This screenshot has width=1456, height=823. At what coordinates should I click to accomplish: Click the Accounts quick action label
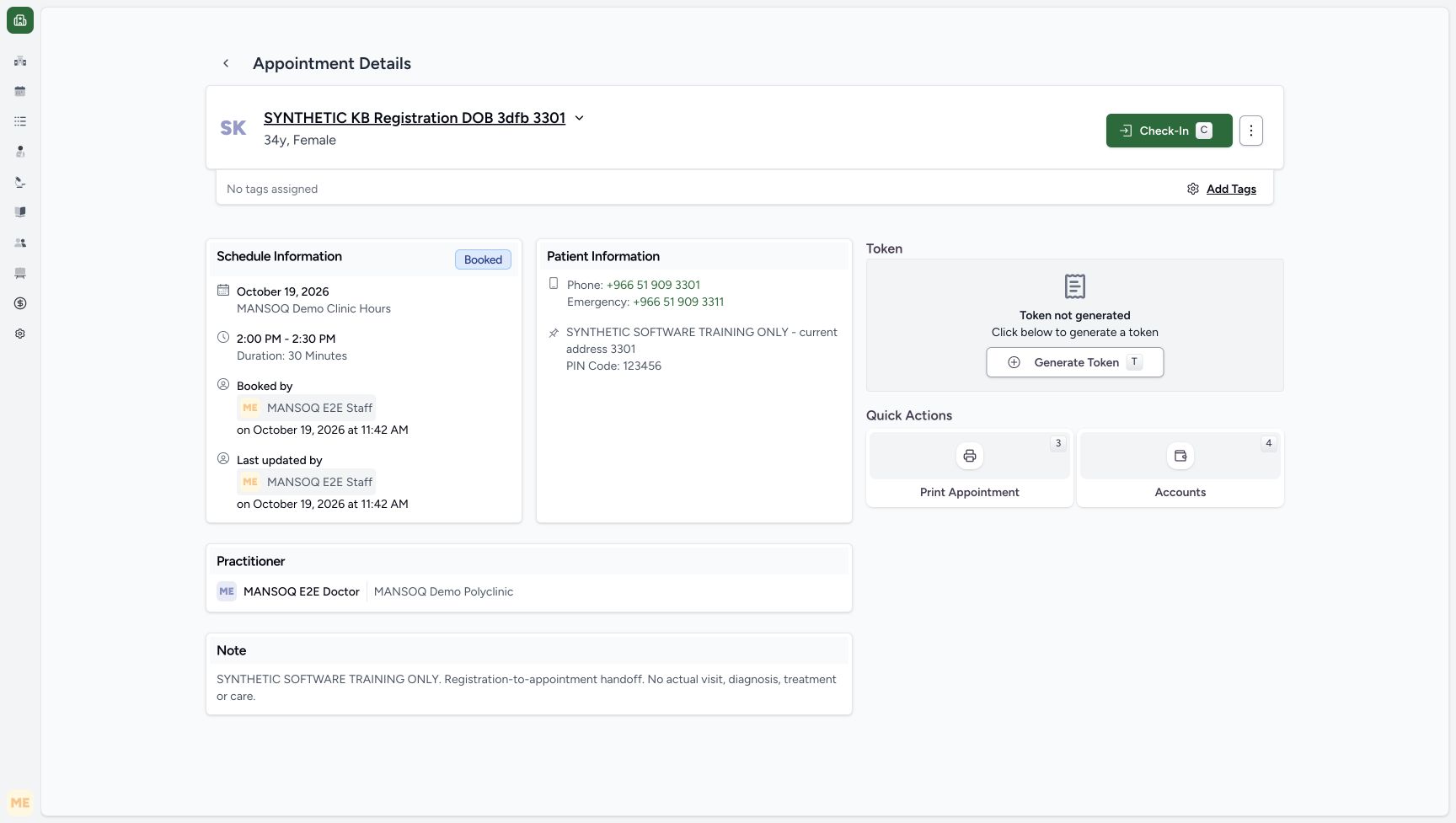pos(1180,492)
